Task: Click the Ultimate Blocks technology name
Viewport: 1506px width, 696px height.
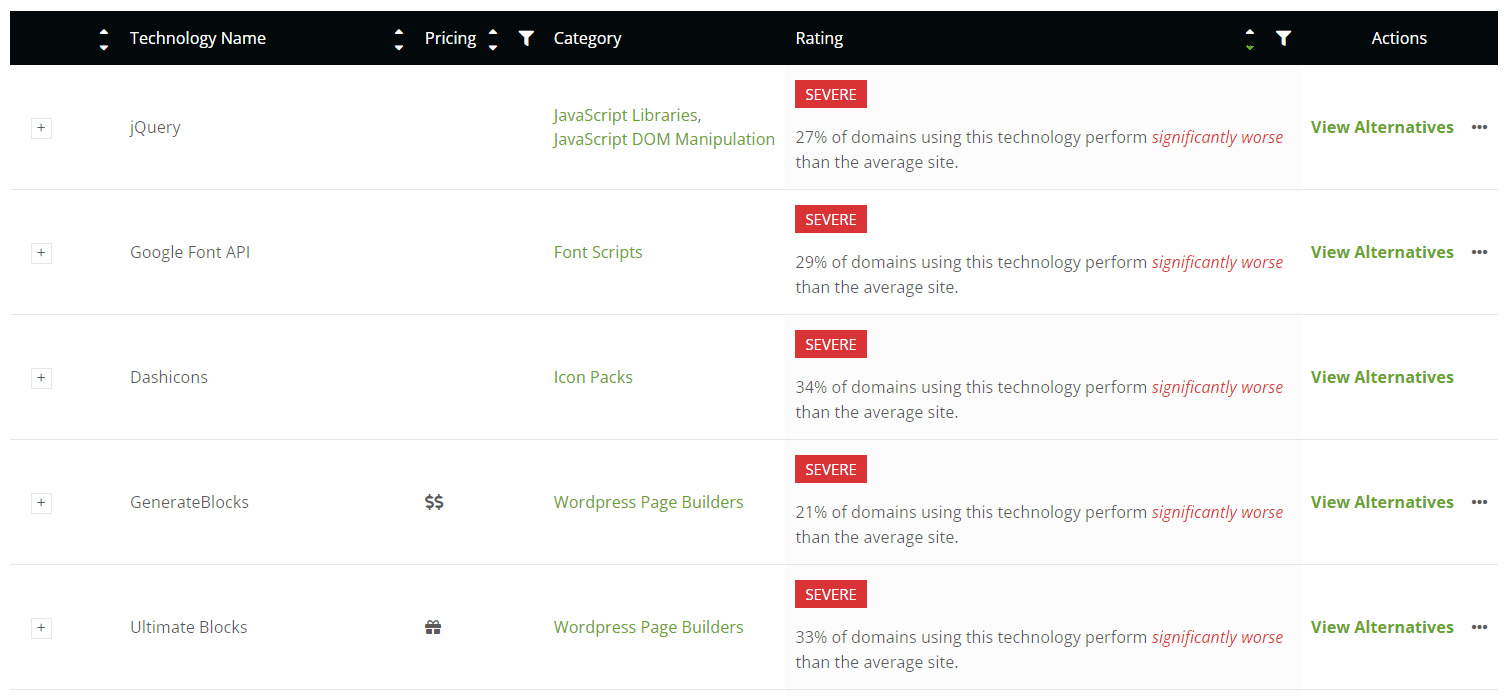Action: coord(189,627)
